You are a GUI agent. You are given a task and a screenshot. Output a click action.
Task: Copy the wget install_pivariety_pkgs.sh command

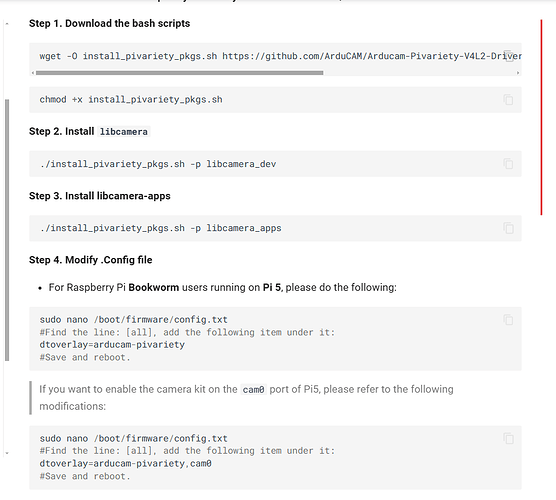pos(508,56)
